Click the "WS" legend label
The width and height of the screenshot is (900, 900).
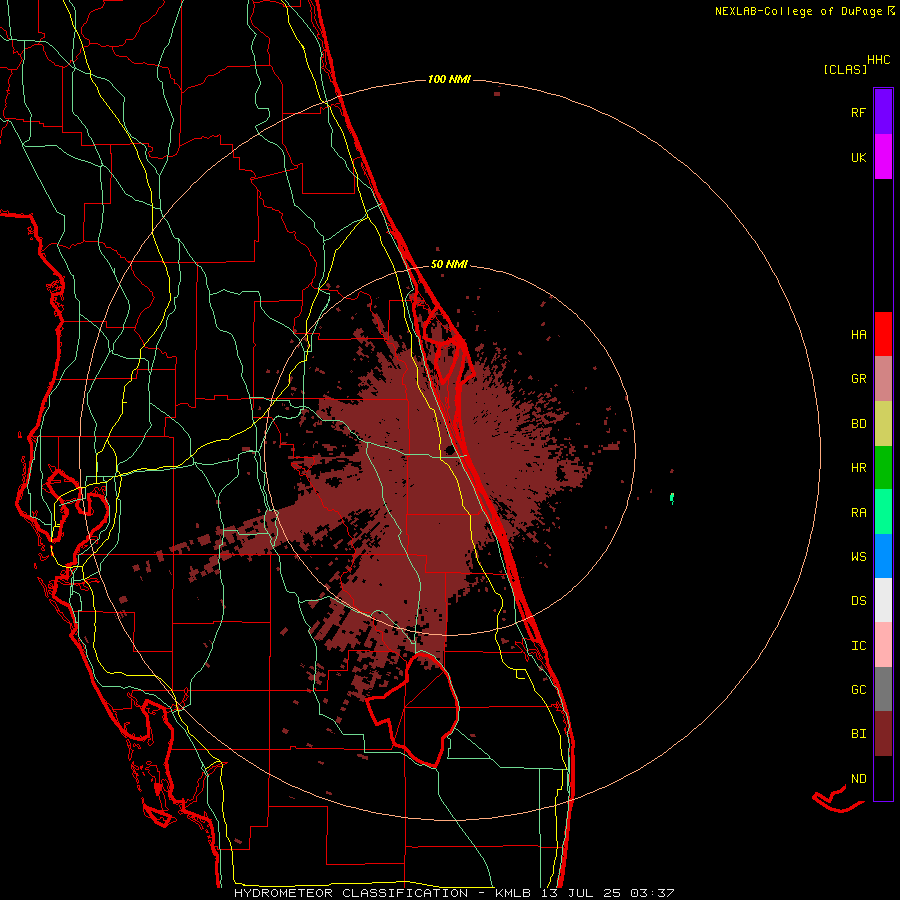pos(858,556)
